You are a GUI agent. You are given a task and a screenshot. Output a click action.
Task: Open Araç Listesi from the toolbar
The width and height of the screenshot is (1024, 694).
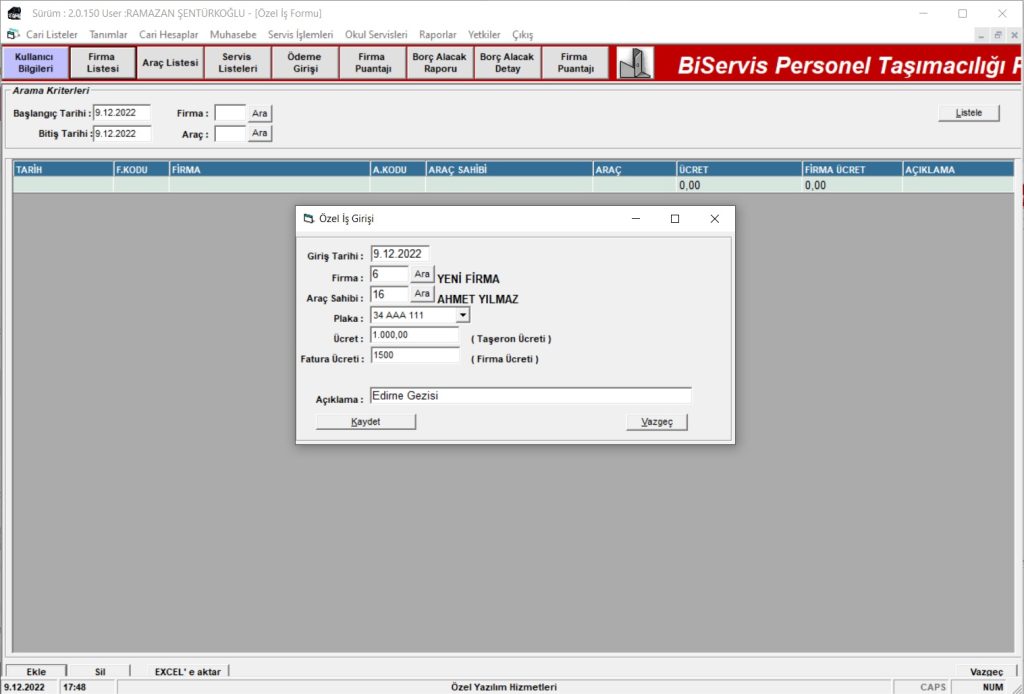(170, 63)
